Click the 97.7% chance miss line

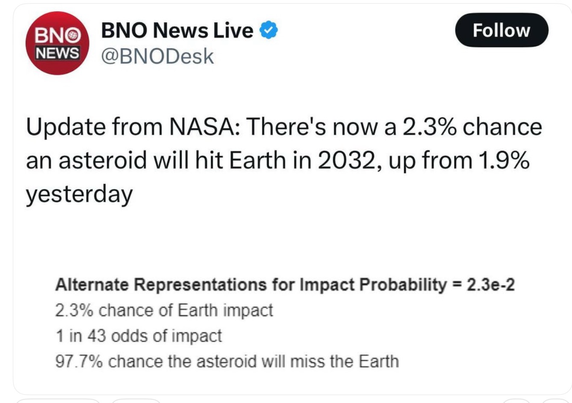[x=227, y=361]
